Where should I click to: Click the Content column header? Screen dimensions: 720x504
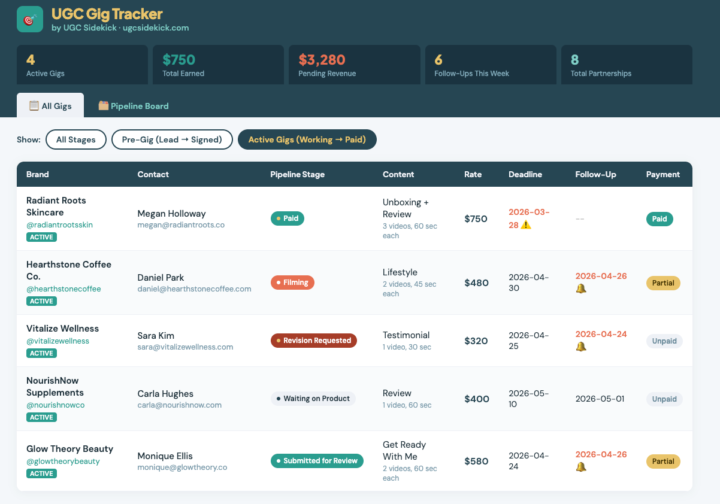click(398, 174)
